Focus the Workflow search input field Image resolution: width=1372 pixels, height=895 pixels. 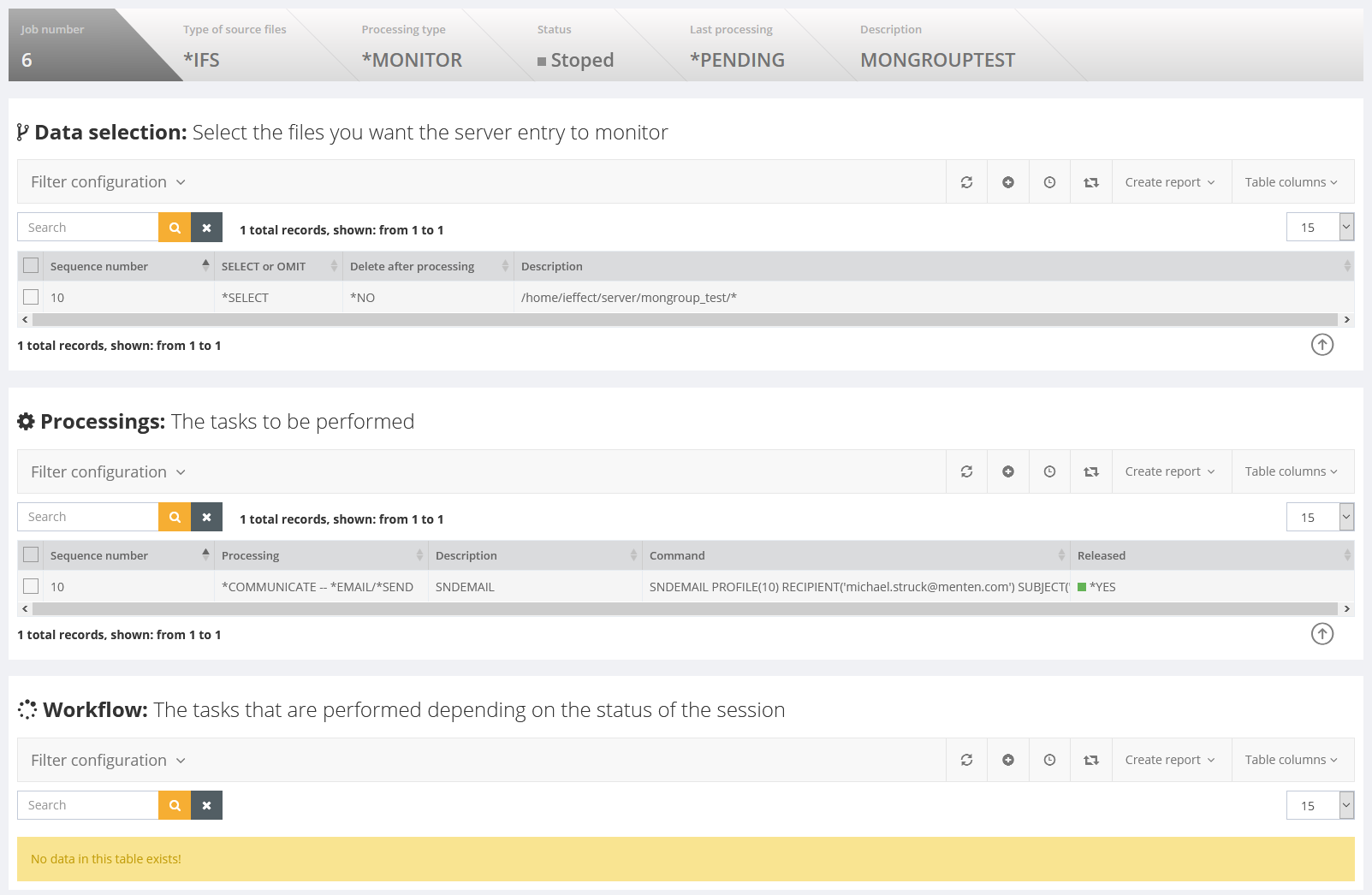click(x=88, y=805)
